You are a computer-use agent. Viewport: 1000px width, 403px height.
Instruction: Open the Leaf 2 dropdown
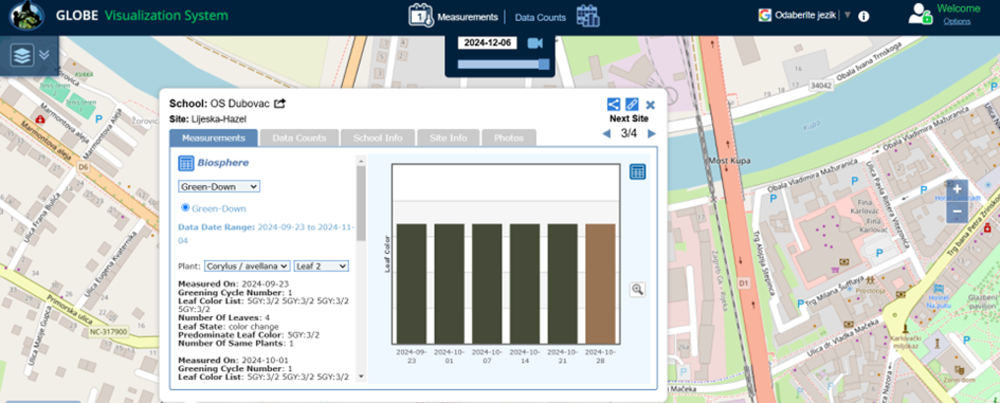[x=321, y=266]
